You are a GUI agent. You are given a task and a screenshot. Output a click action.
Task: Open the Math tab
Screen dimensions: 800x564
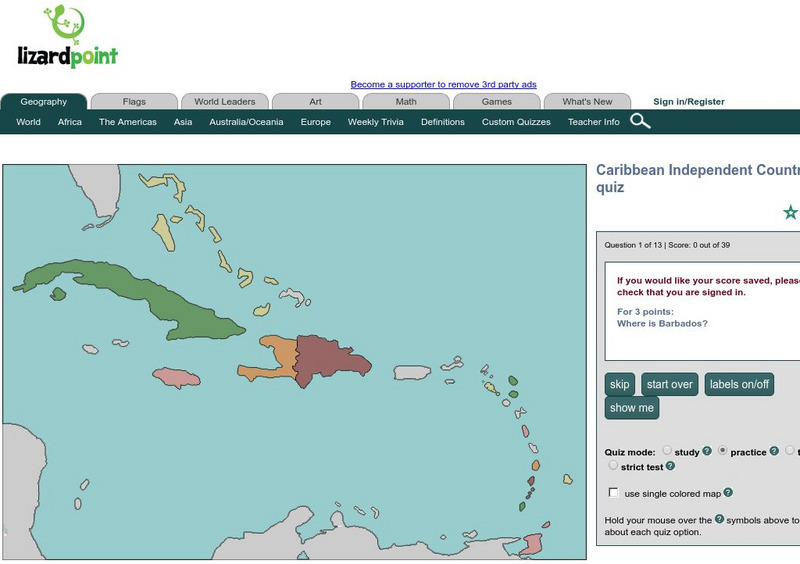(406, 102)
